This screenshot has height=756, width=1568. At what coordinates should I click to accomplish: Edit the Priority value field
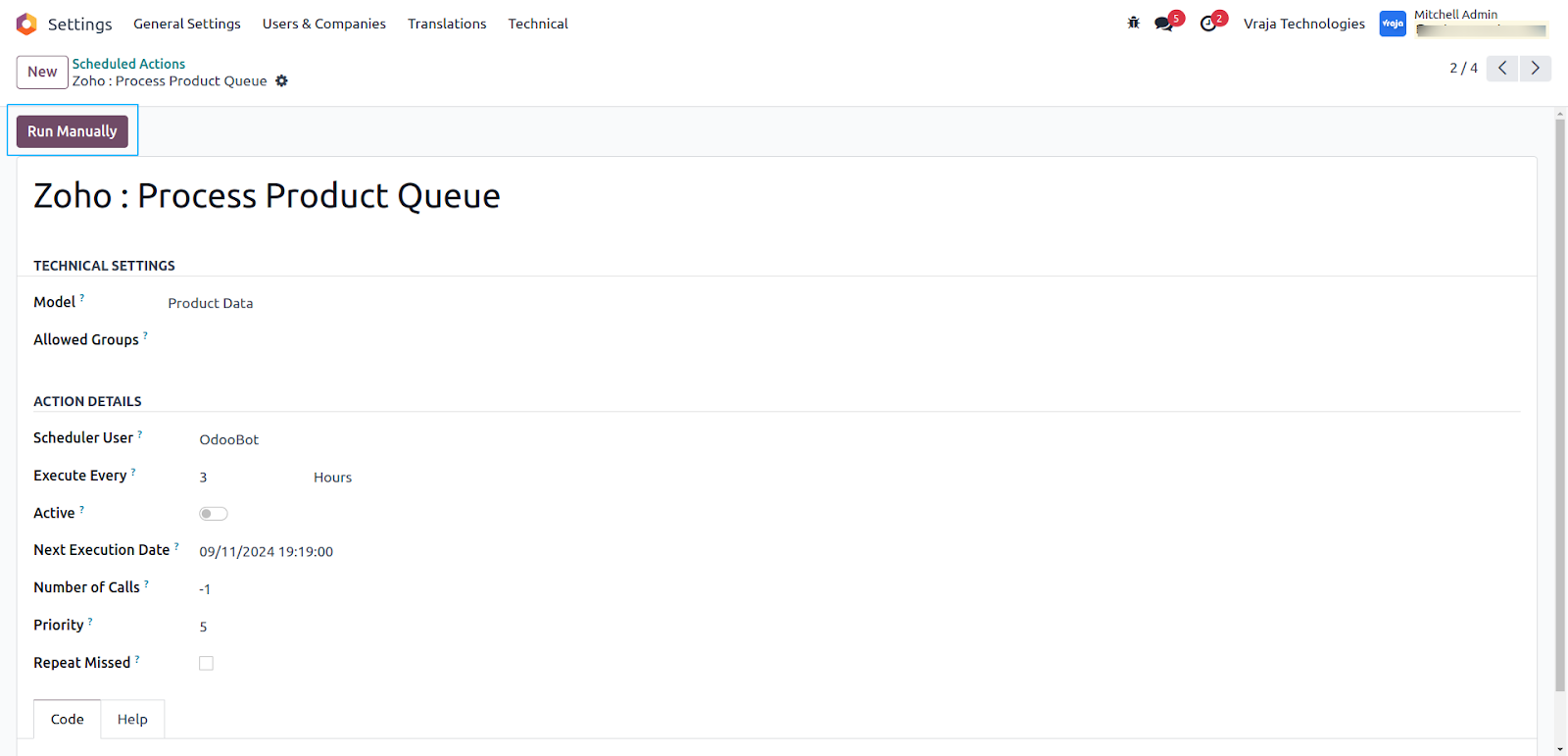click(204, 627)
